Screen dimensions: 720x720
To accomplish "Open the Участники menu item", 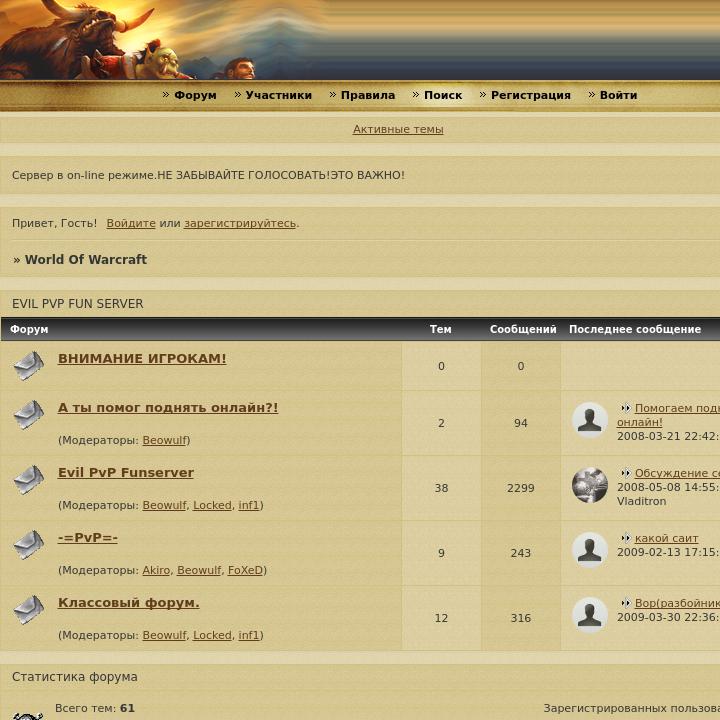I will (x=278, y=95).
